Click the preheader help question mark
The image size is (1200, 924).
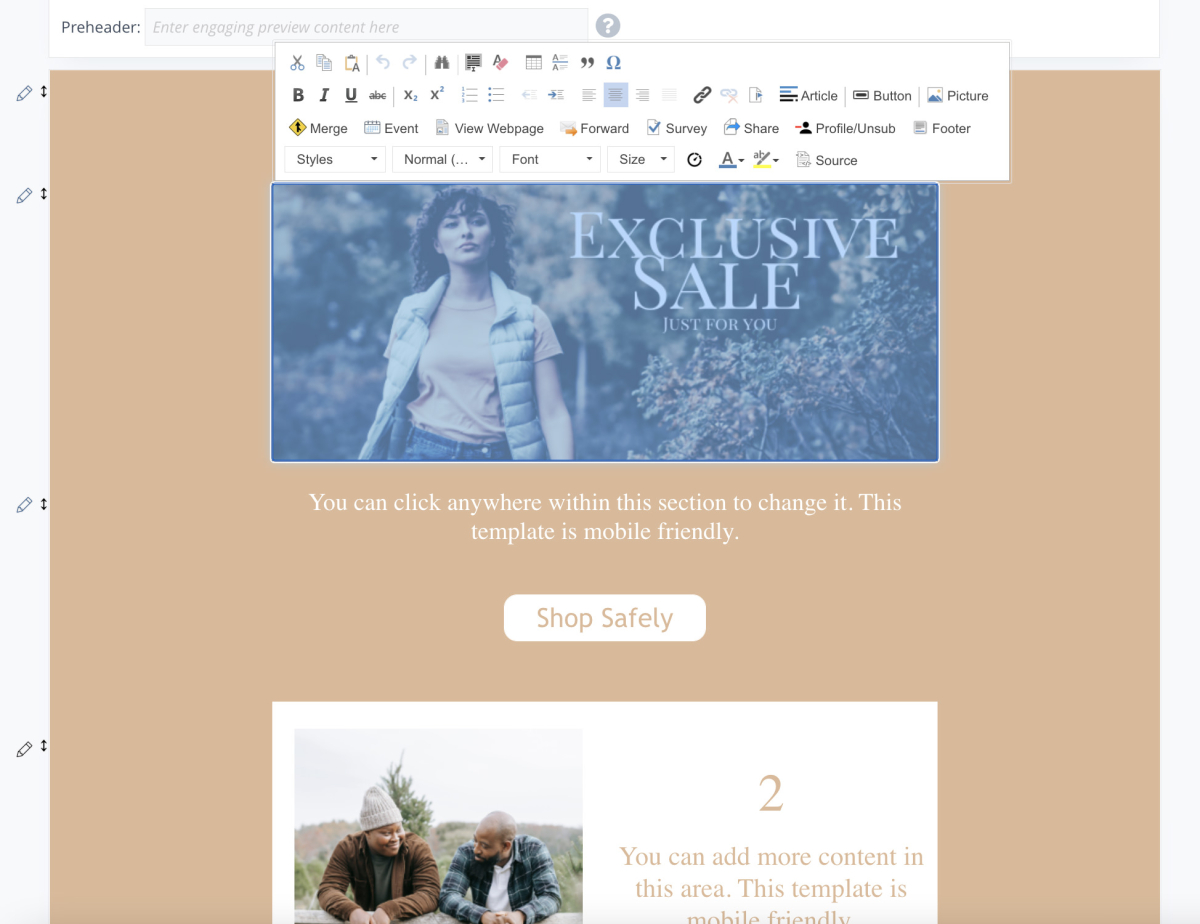tap(608, 27)
